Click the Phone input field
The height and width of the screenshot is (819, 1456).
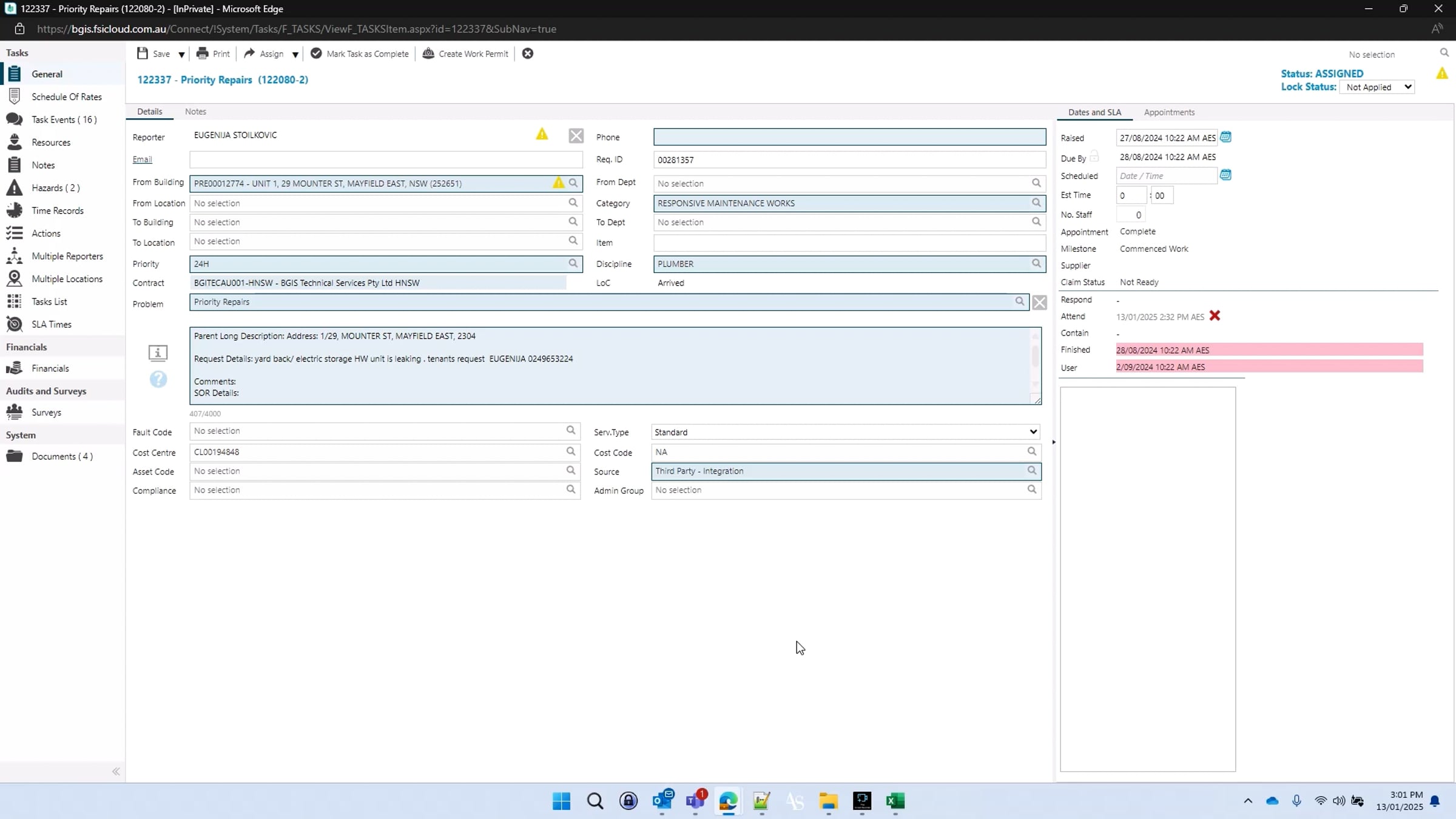coord(849,137)
